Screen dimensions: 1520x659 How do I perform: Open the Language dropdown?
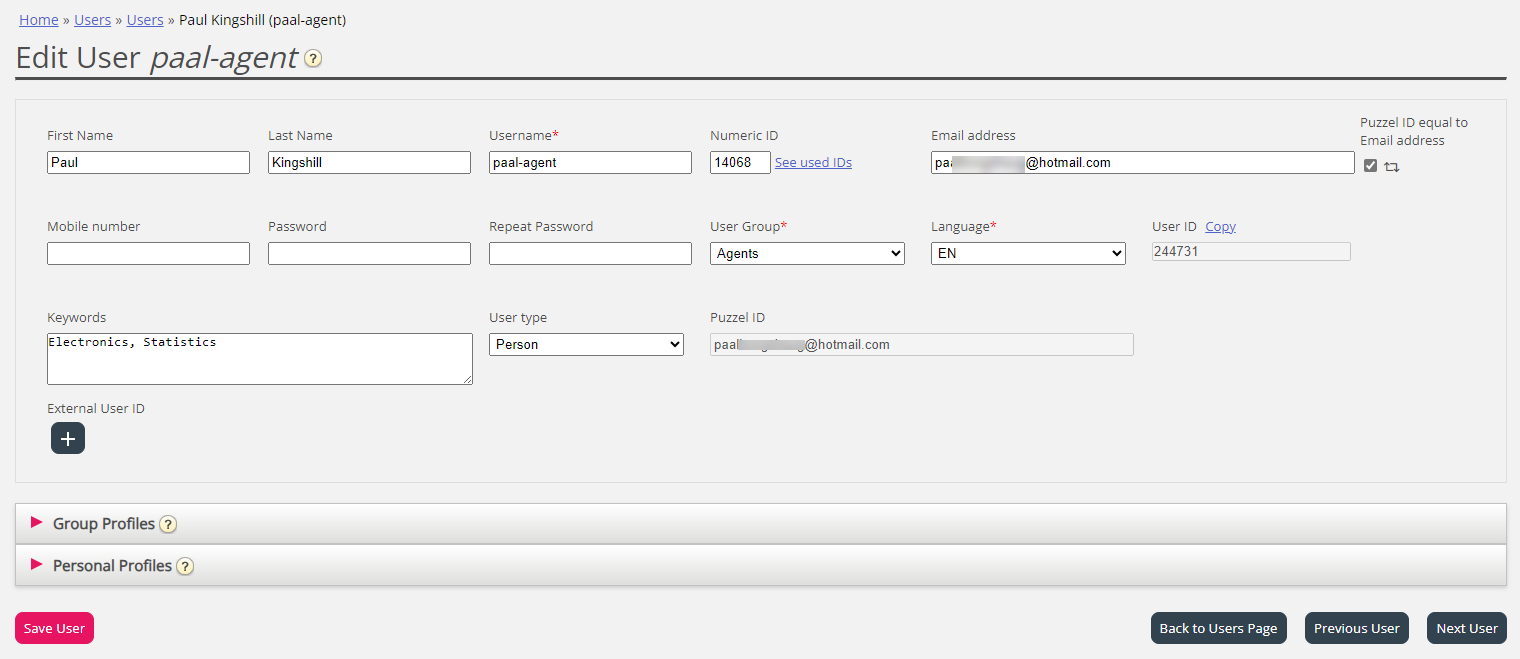pyautogui.click(x=1028, y=253)
